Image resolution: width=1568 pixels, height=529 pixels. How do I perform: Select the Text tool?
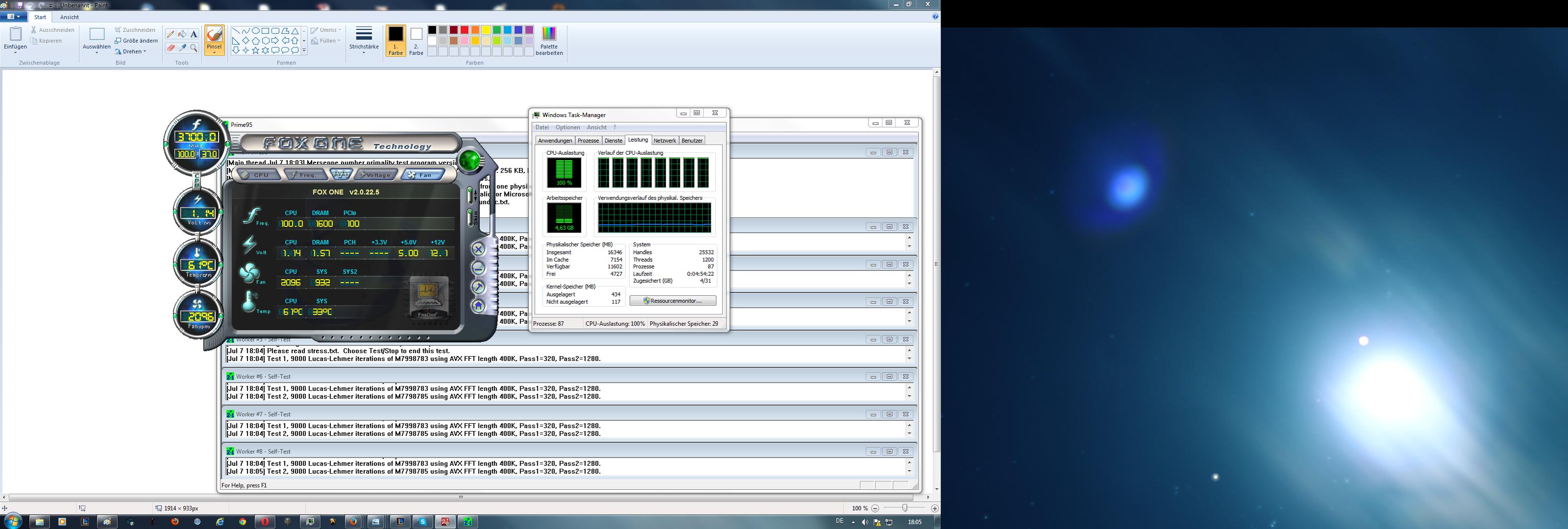click(x=194, y=34)
